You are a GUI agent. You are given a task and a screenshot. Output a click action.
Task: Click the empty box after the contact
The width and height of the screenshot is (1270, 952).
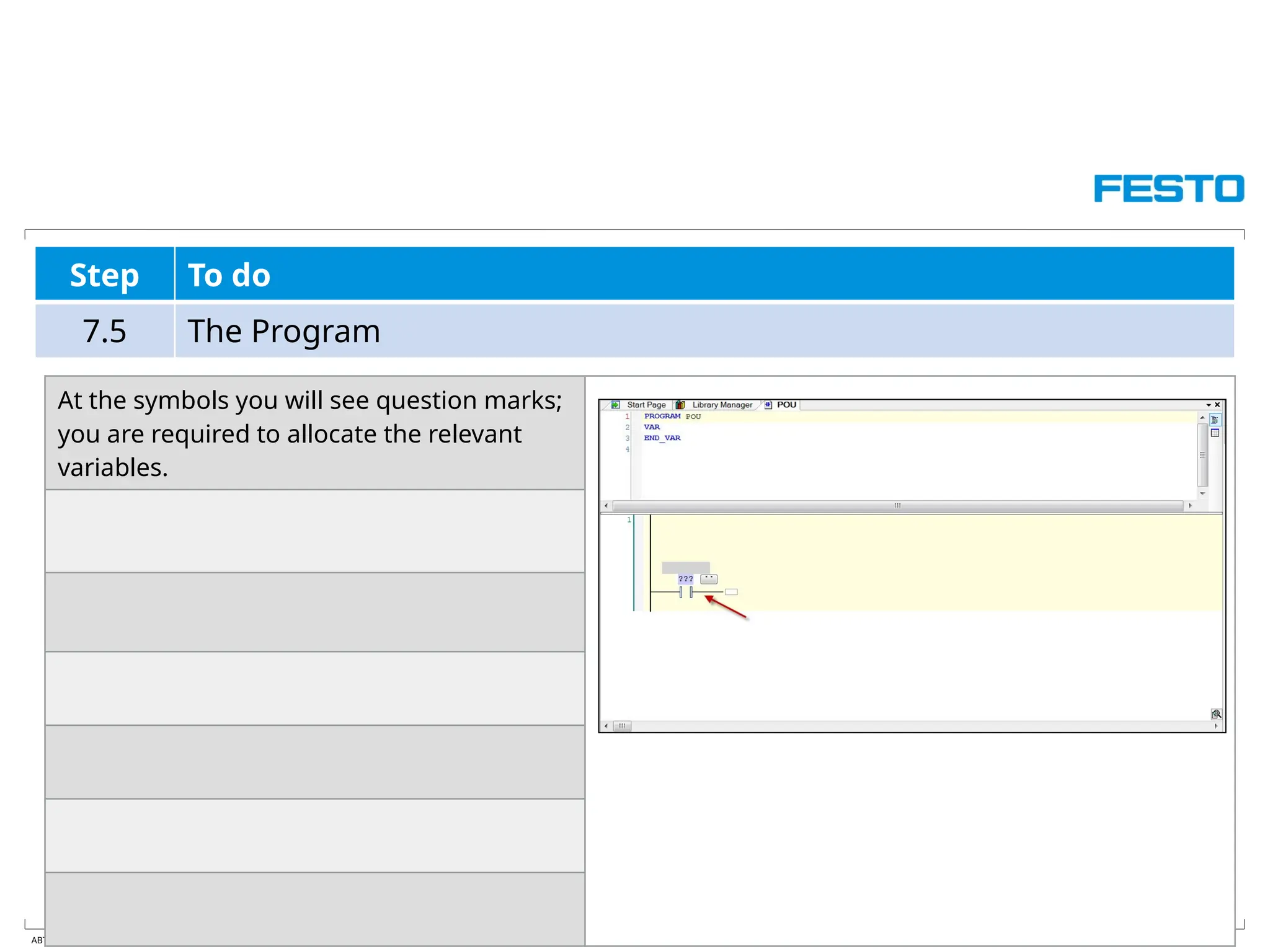pos(731,592)
